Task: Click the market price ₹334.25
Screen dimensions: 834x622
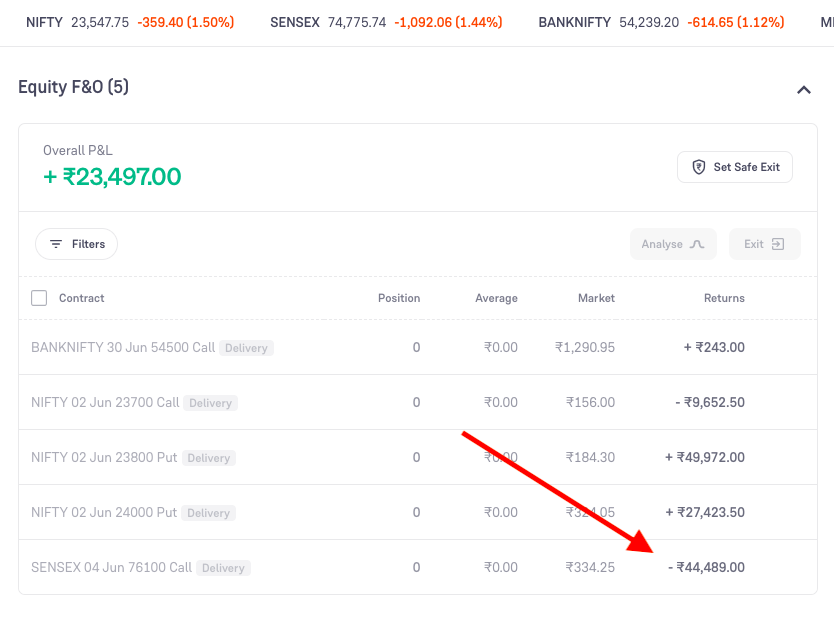Action: pos(590,567)
